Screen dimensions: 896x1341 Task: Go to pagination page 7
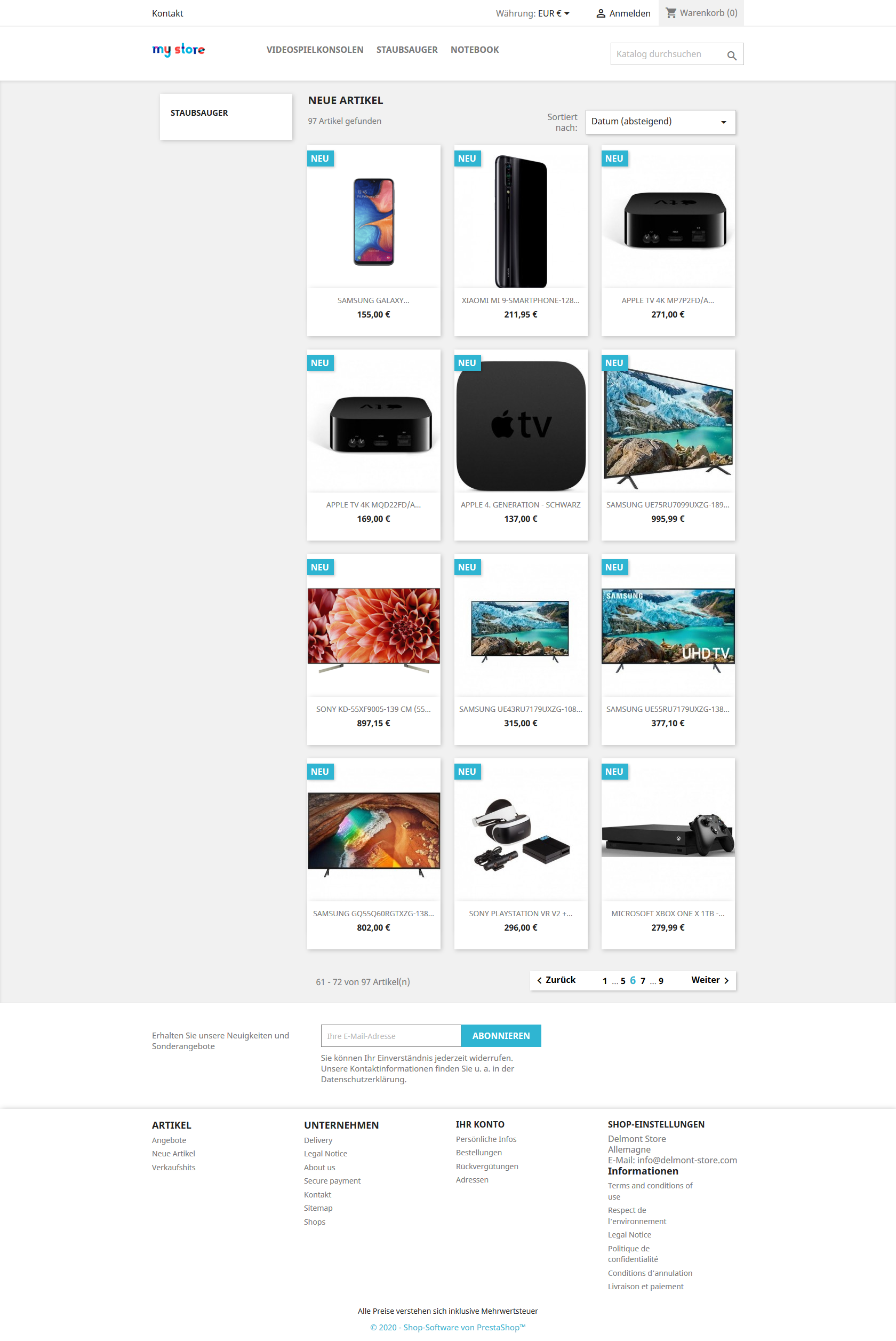[643, 981]
